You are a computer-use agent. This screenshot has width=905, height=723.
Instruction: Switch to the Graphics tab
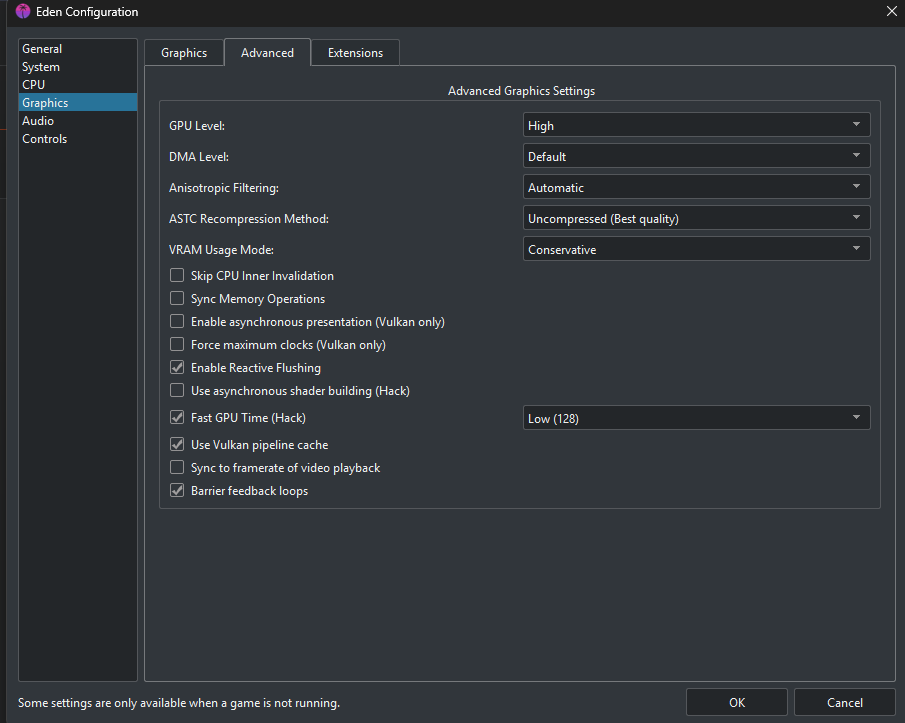(184, 53)
